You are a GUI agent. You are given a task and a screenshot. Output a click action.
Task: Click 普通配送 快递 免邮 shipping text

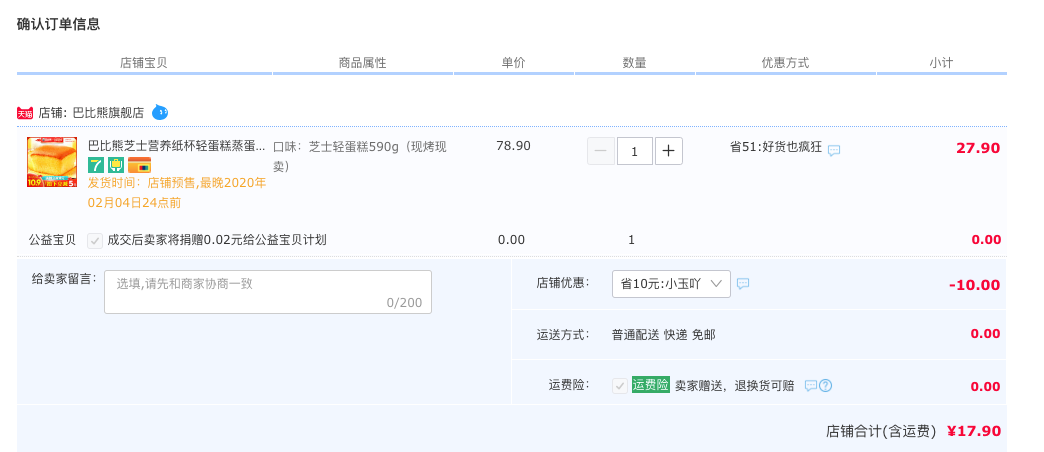664,334
